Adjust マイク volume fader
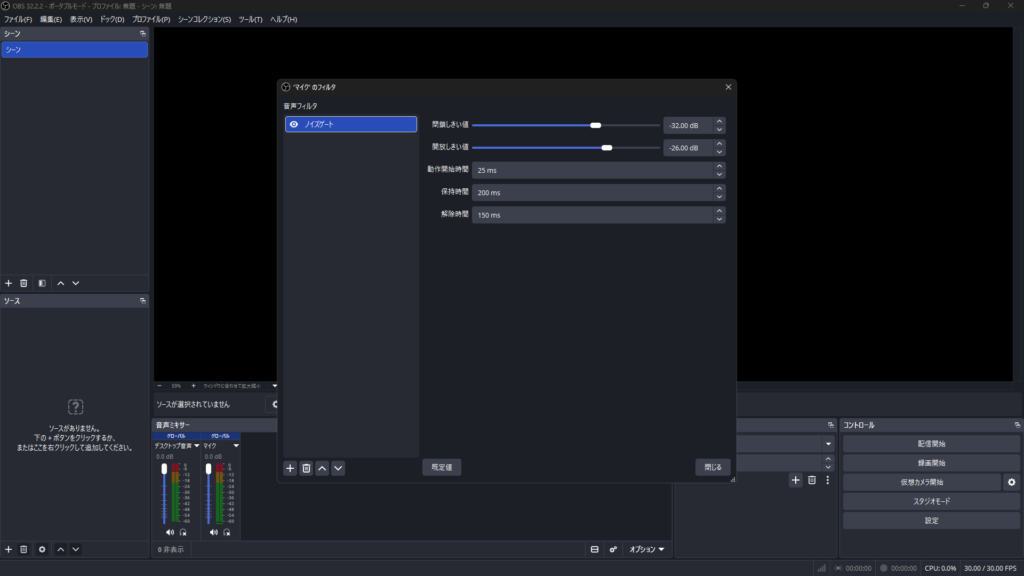The width and height of the screenshot is (1024, 576). tap(208, 469)
